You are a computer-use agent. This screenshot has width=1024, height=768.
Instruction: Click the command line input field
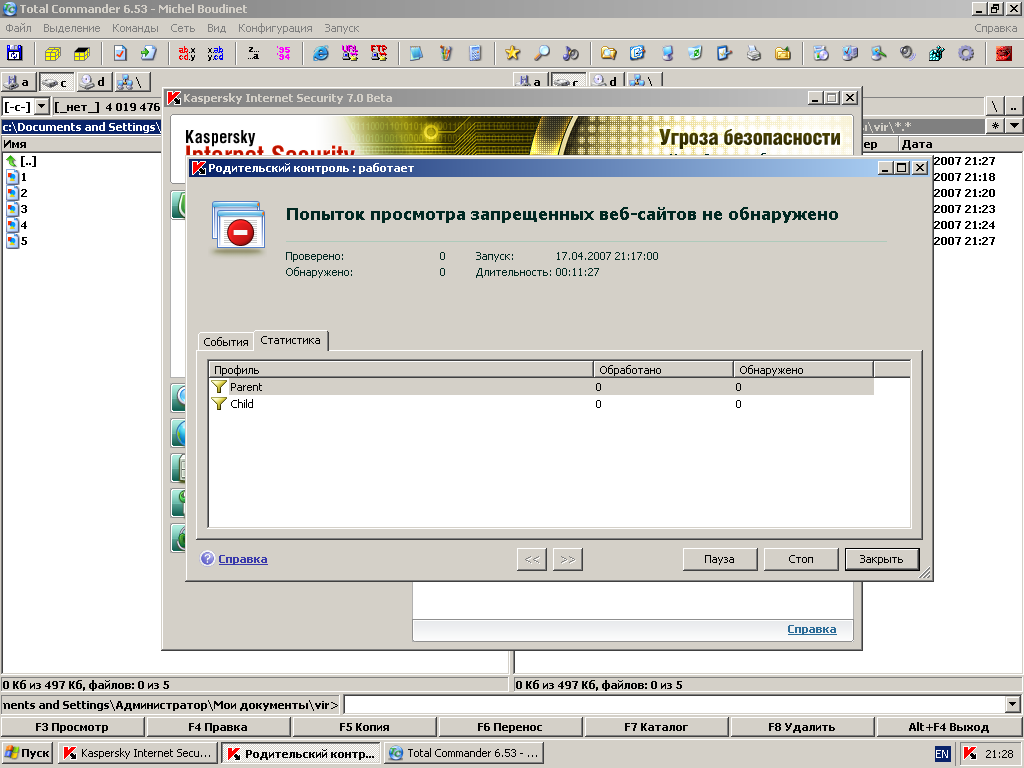click(675, 705)
